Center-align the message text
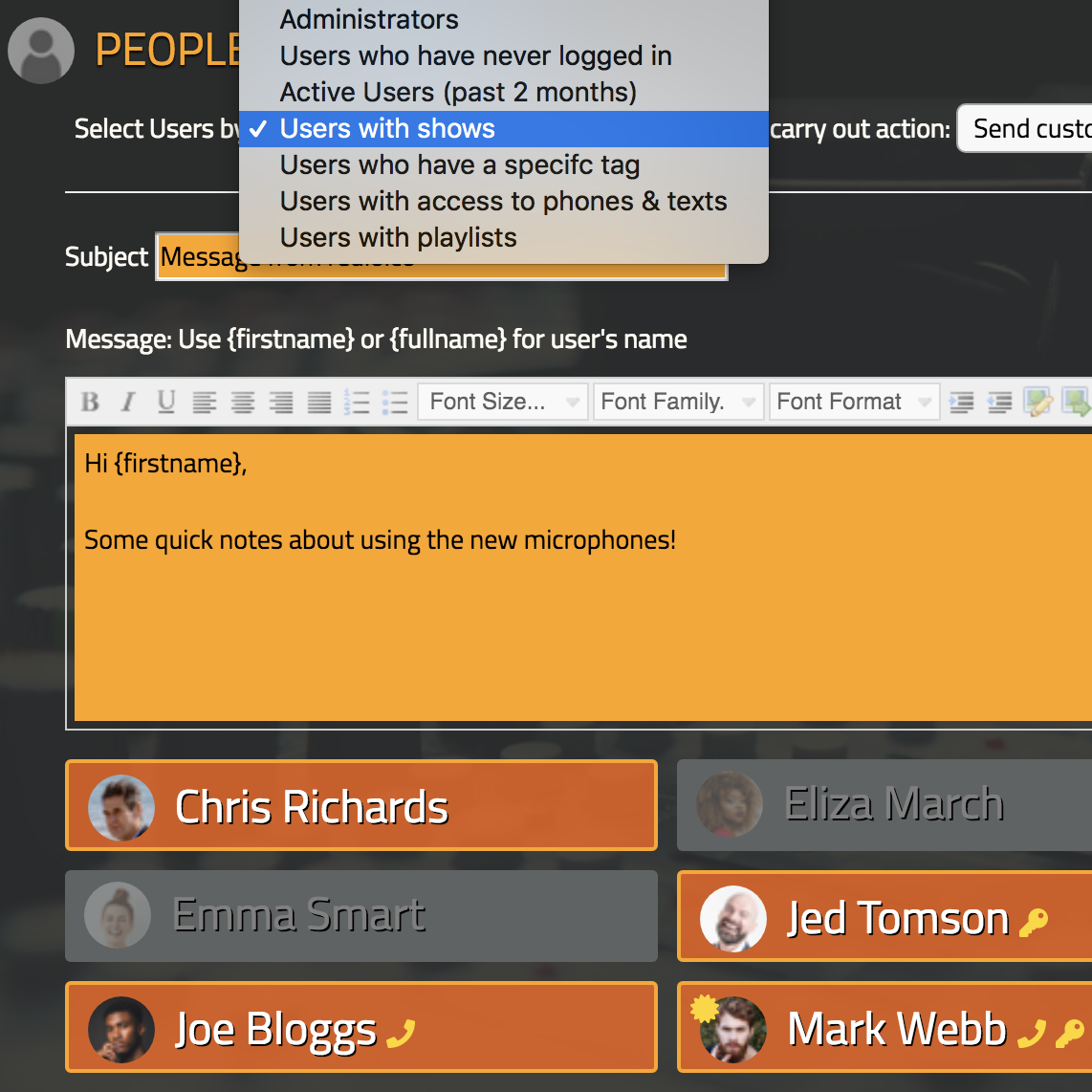 243,402
